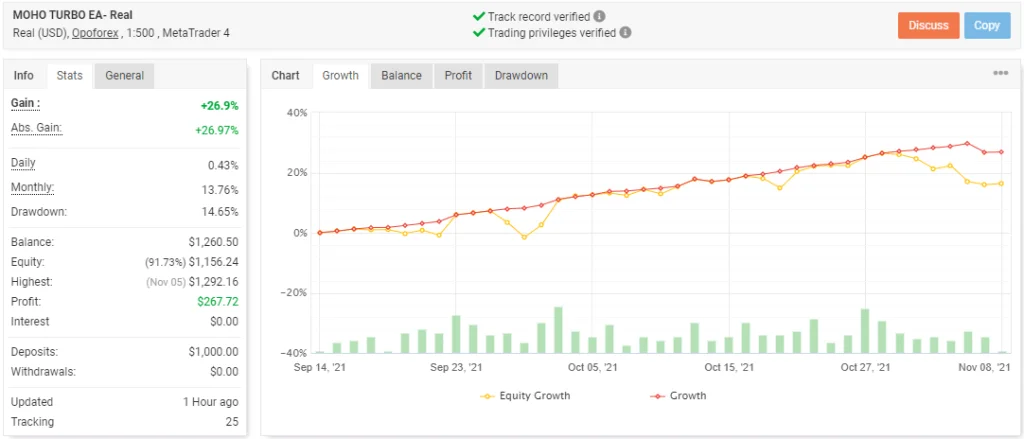This screenshot has width=1024, height=439.
Task: Show the Profit chart tab
Action: pyautogui.click(x=459, y=75)
